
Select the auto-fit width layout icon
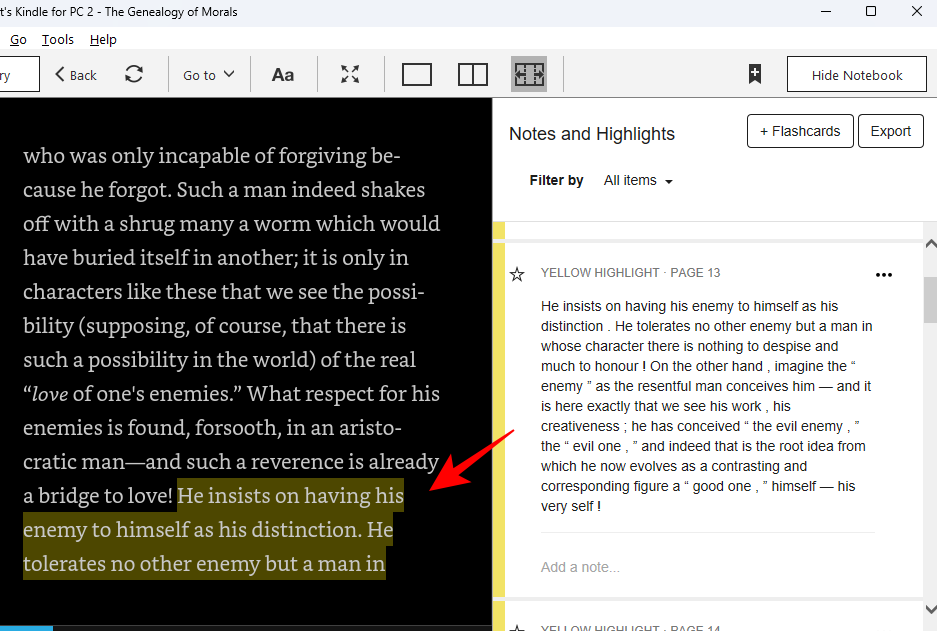[529, 75]
